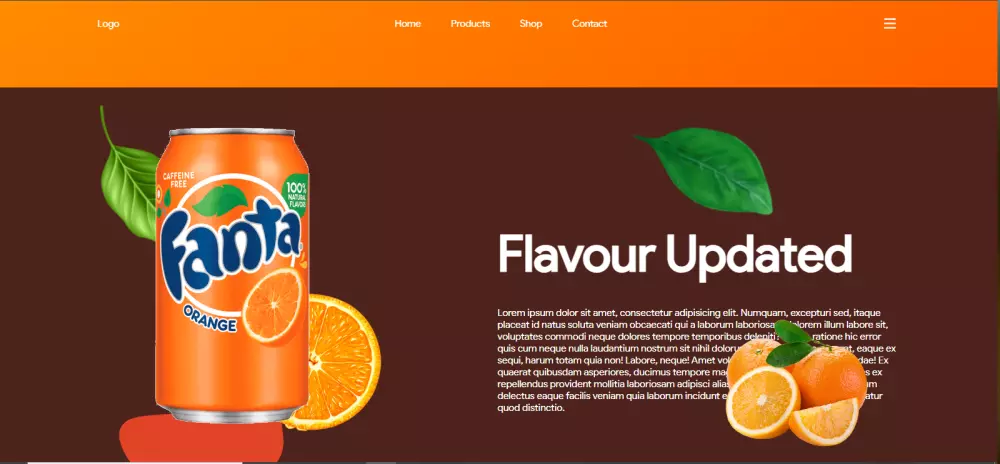Viewport: 1000px width, 464px height.
Task: Click the Caffeine Free label on can
Action: [x=174, y=179]
